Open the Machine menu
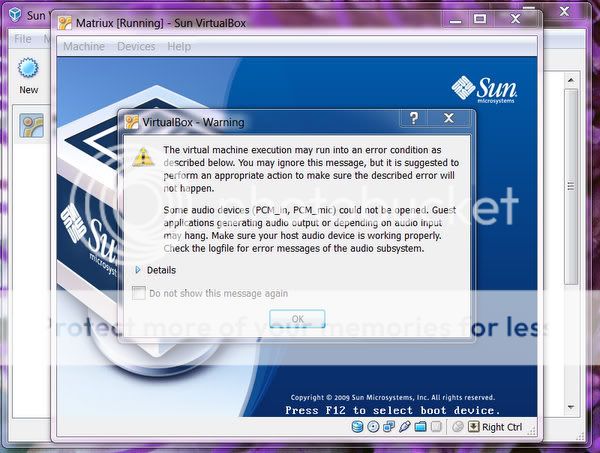 point(84,46)
